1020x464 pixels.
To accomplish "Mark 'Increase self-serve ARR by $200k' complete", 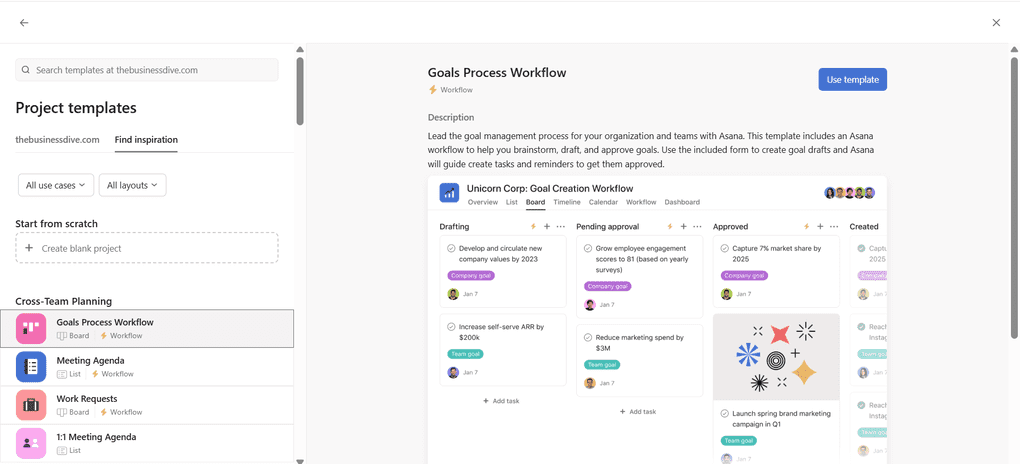I will pyautogui.click(x=451, y=327).
